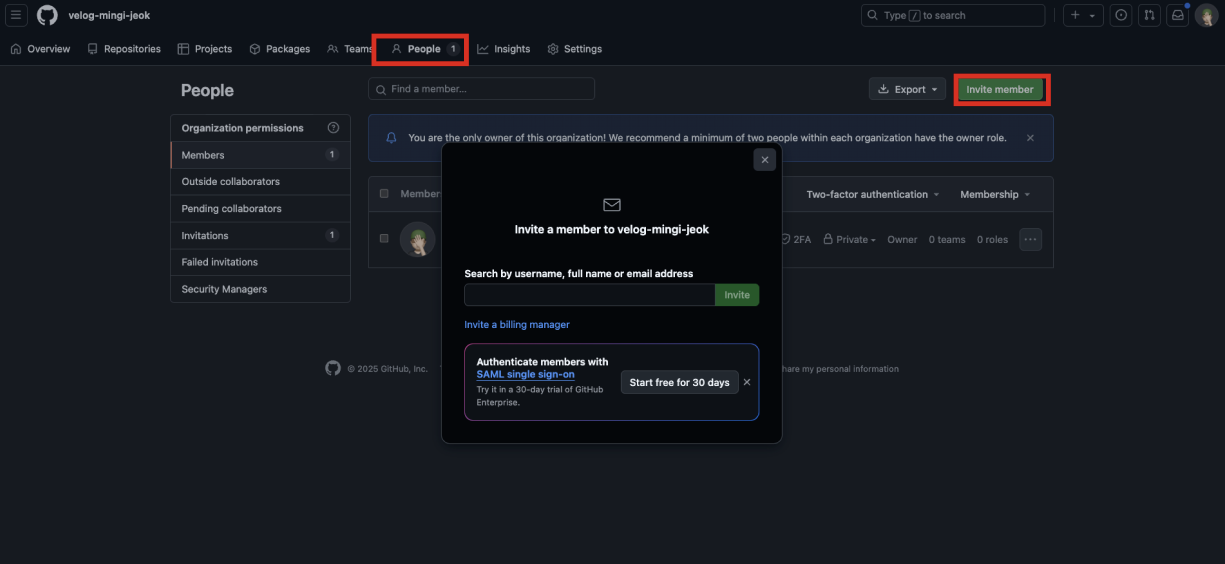Click the 2FA shield badge
The image size is (1225, 564).
797,240
